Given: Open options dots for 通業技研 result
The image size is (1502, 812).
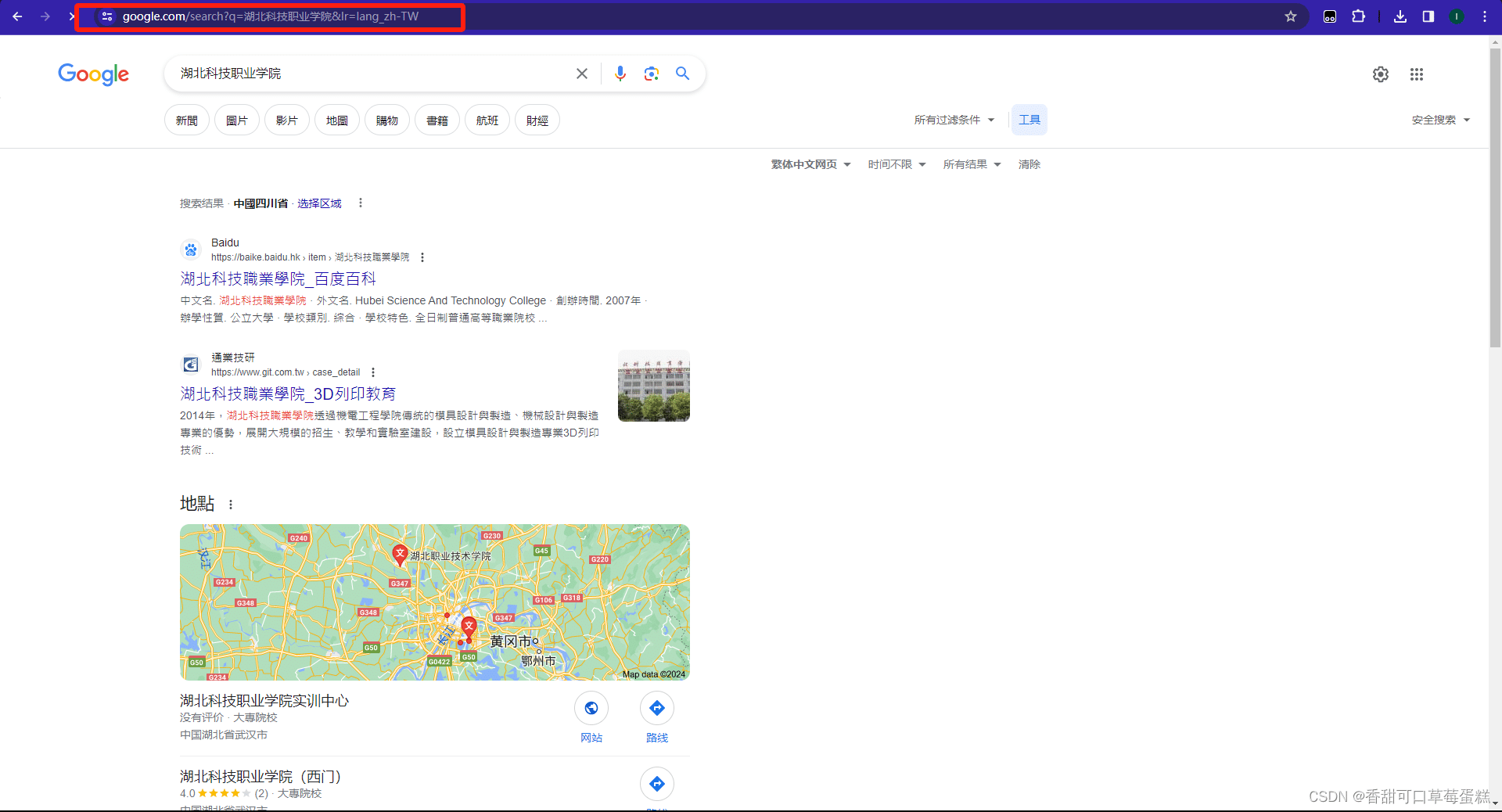Looking at the screenshot, I should point(373,372).
